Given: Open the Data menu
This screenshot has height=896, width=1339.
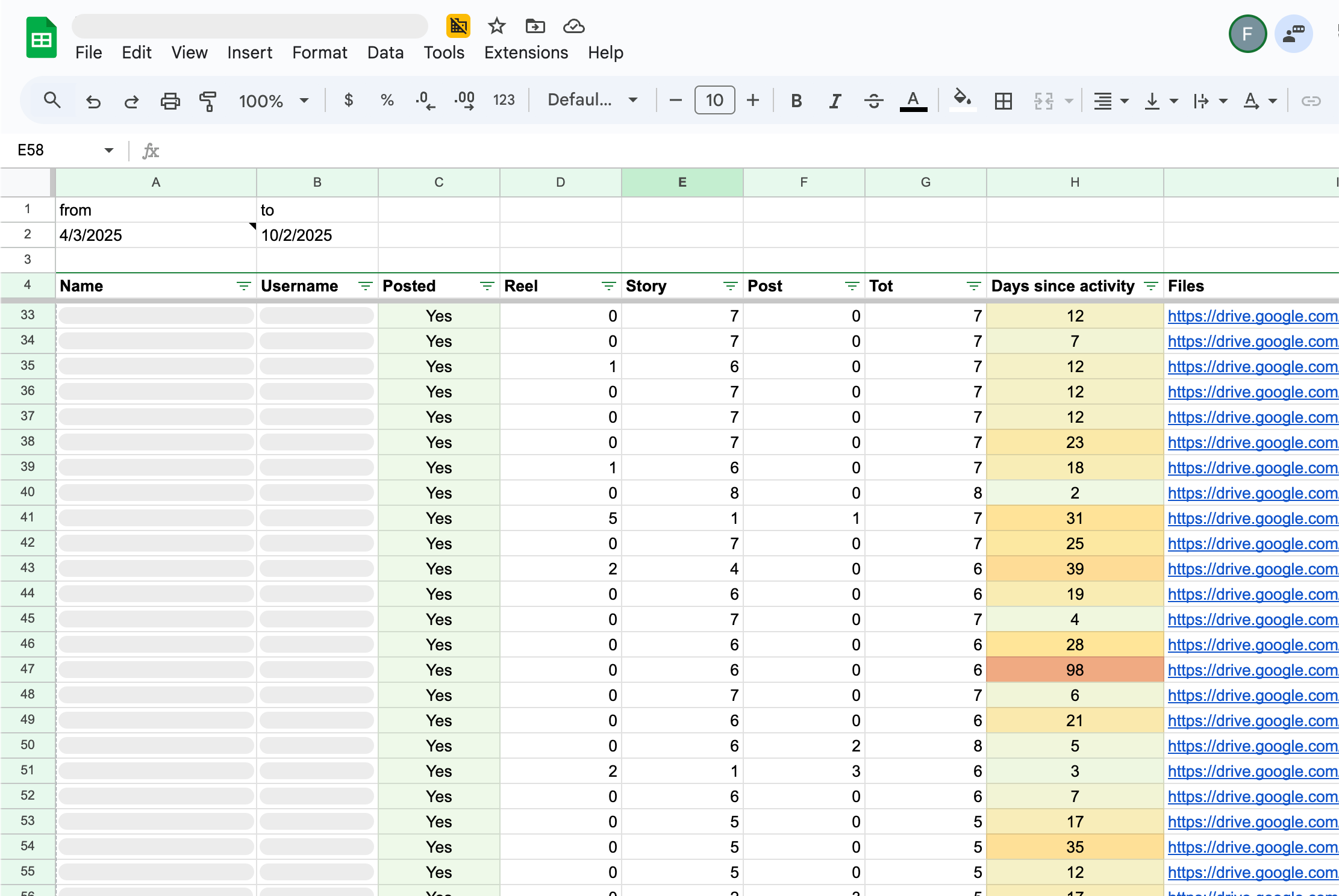Looking at the screenshot, I should [x=385, y=53].
